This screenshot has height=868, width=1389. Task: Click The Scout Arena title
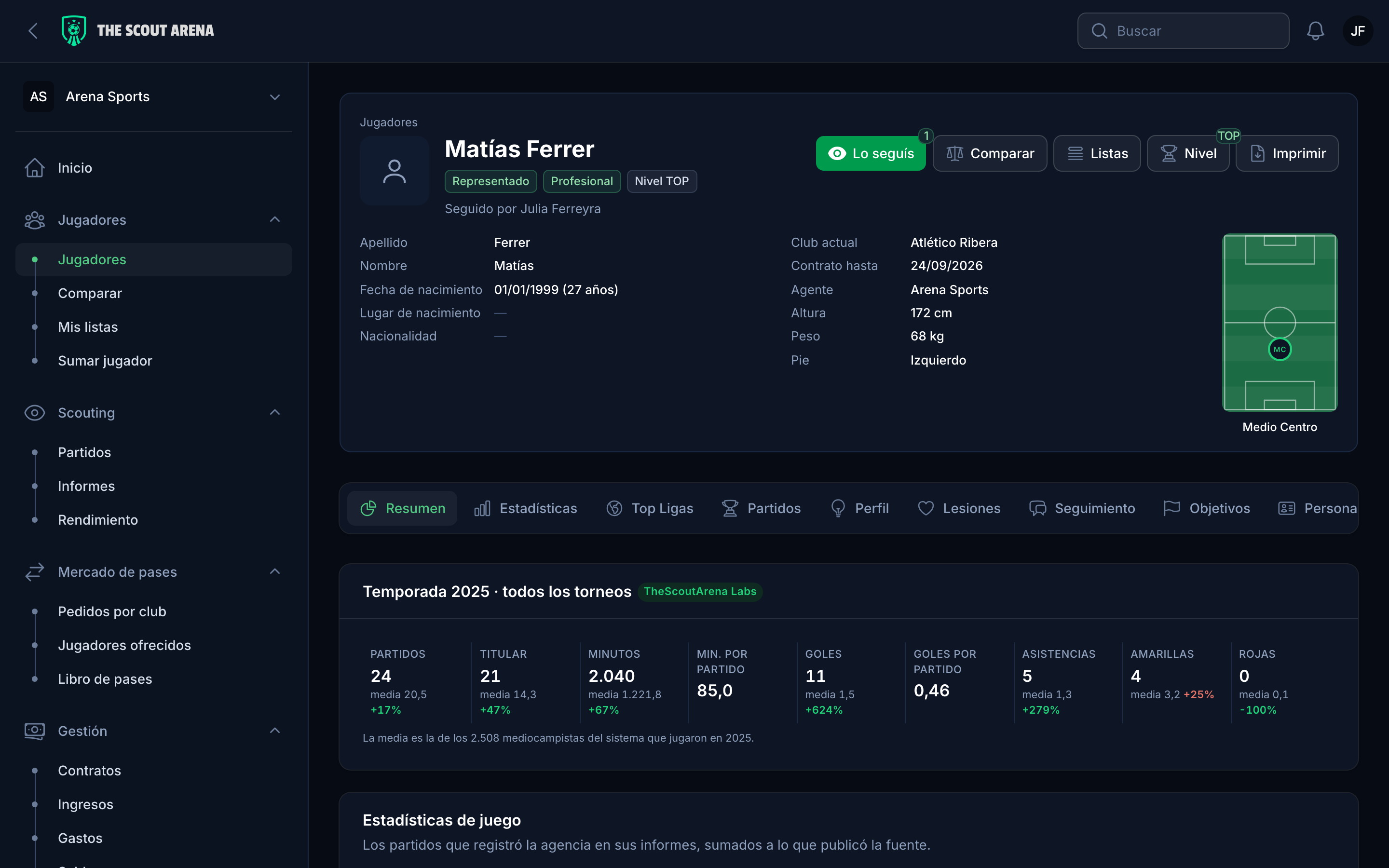[x=156, y=30]
